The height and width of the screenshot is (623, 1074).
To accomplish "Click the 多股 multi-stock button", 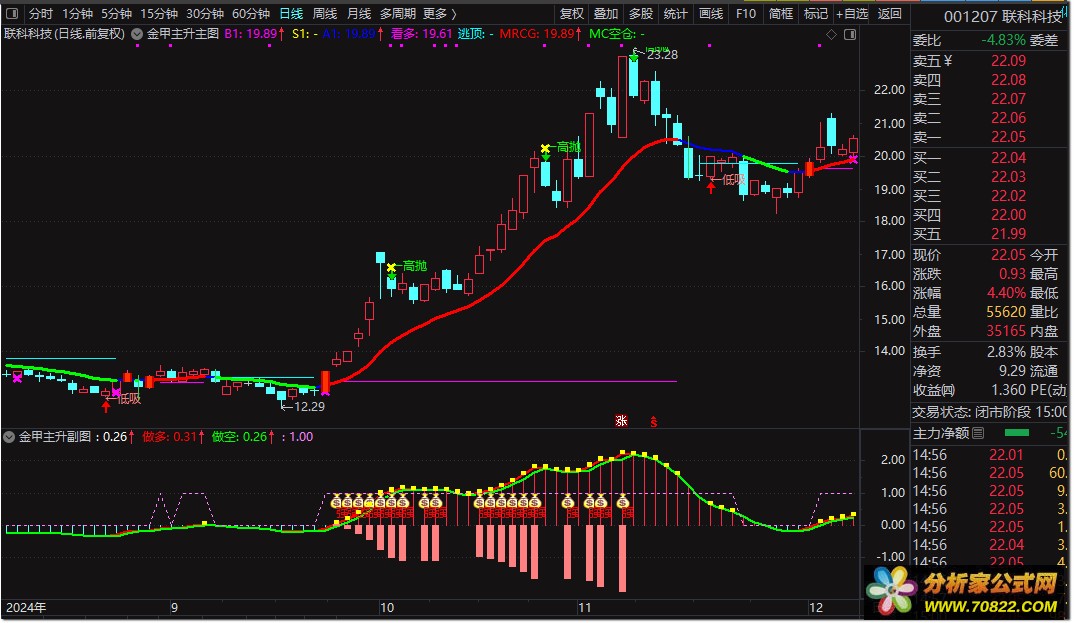I will point(641,13).
